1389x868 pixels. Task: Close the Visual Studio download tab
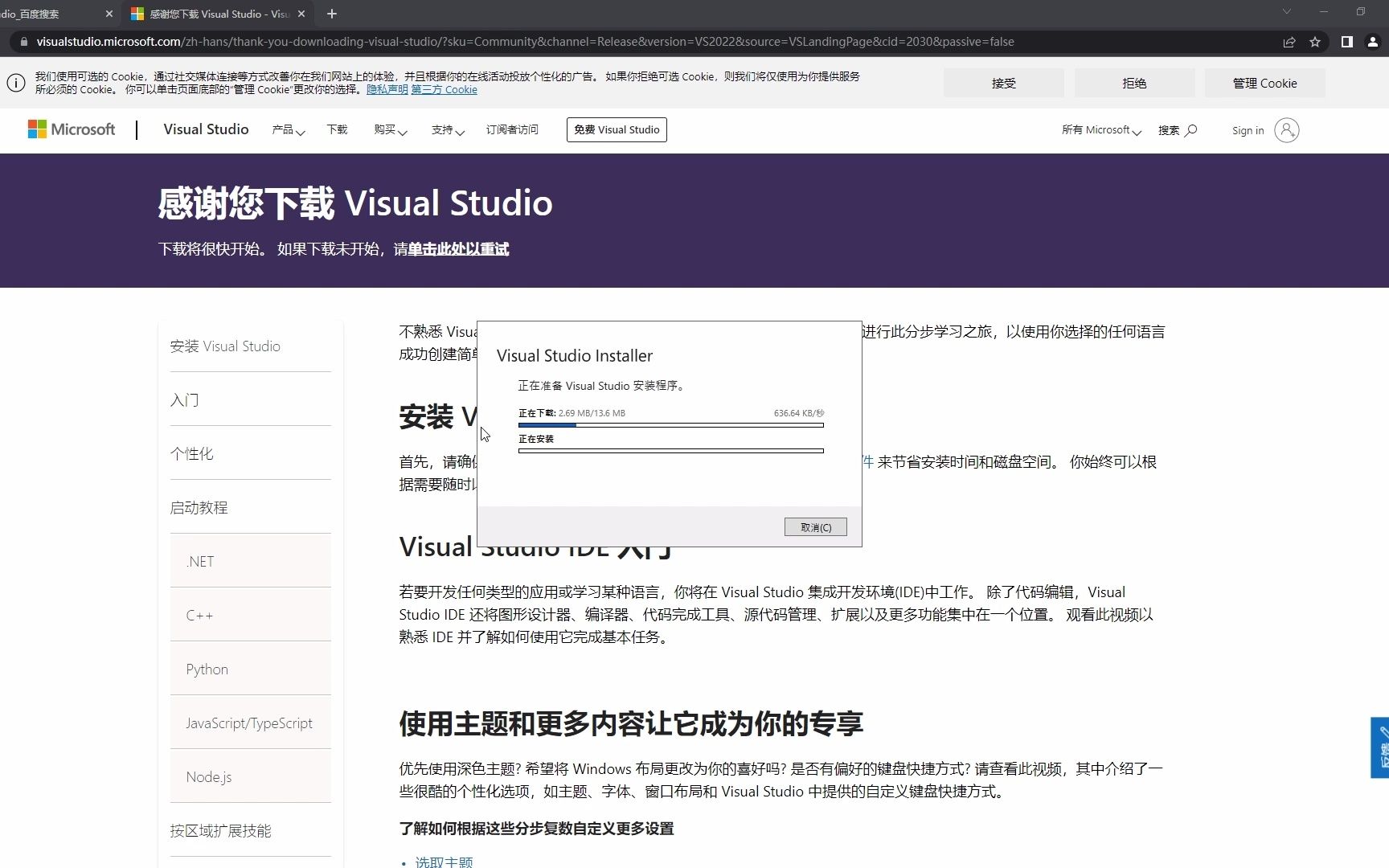pos(301,14)
